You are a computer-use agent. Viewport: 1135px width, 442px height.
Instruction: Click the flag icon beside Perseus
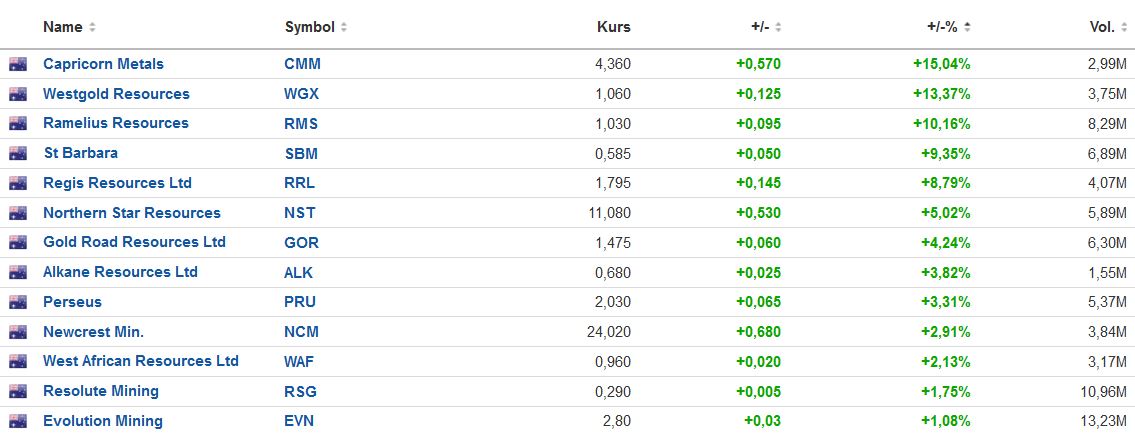click(x=18, y=302)
